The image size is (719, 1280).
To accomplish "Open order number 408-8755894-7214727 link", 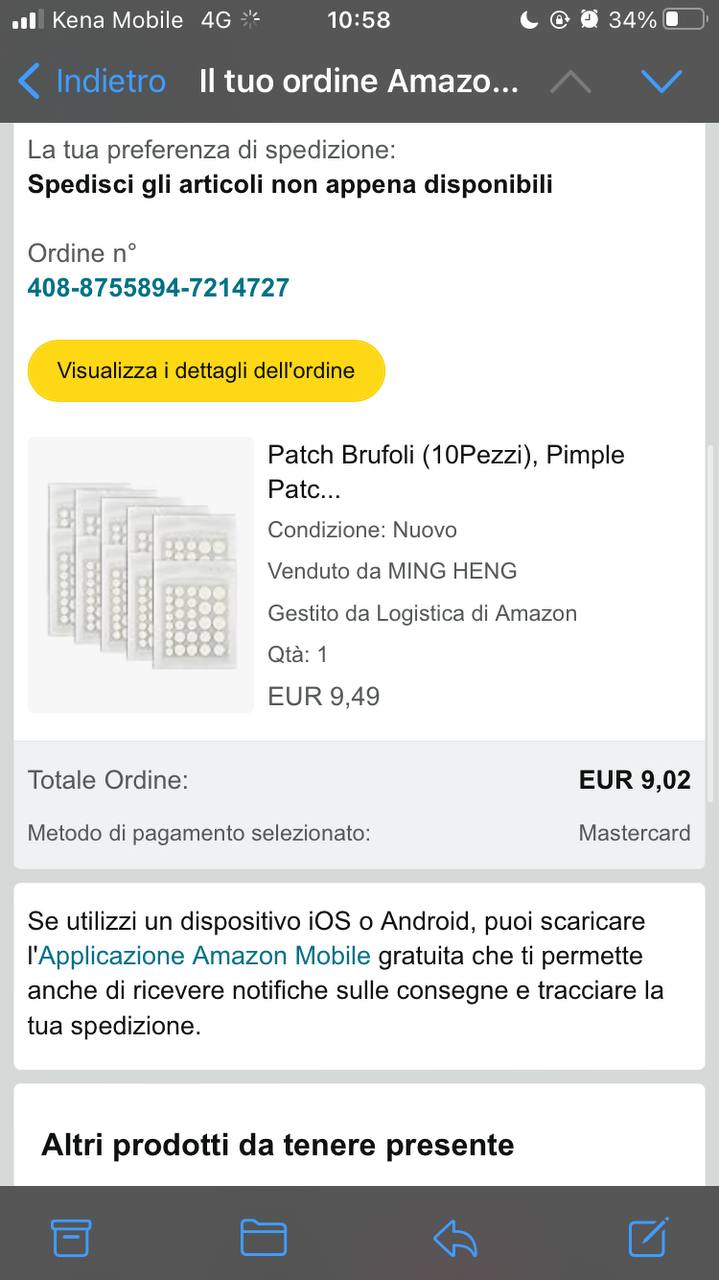I will click(158, 288).
